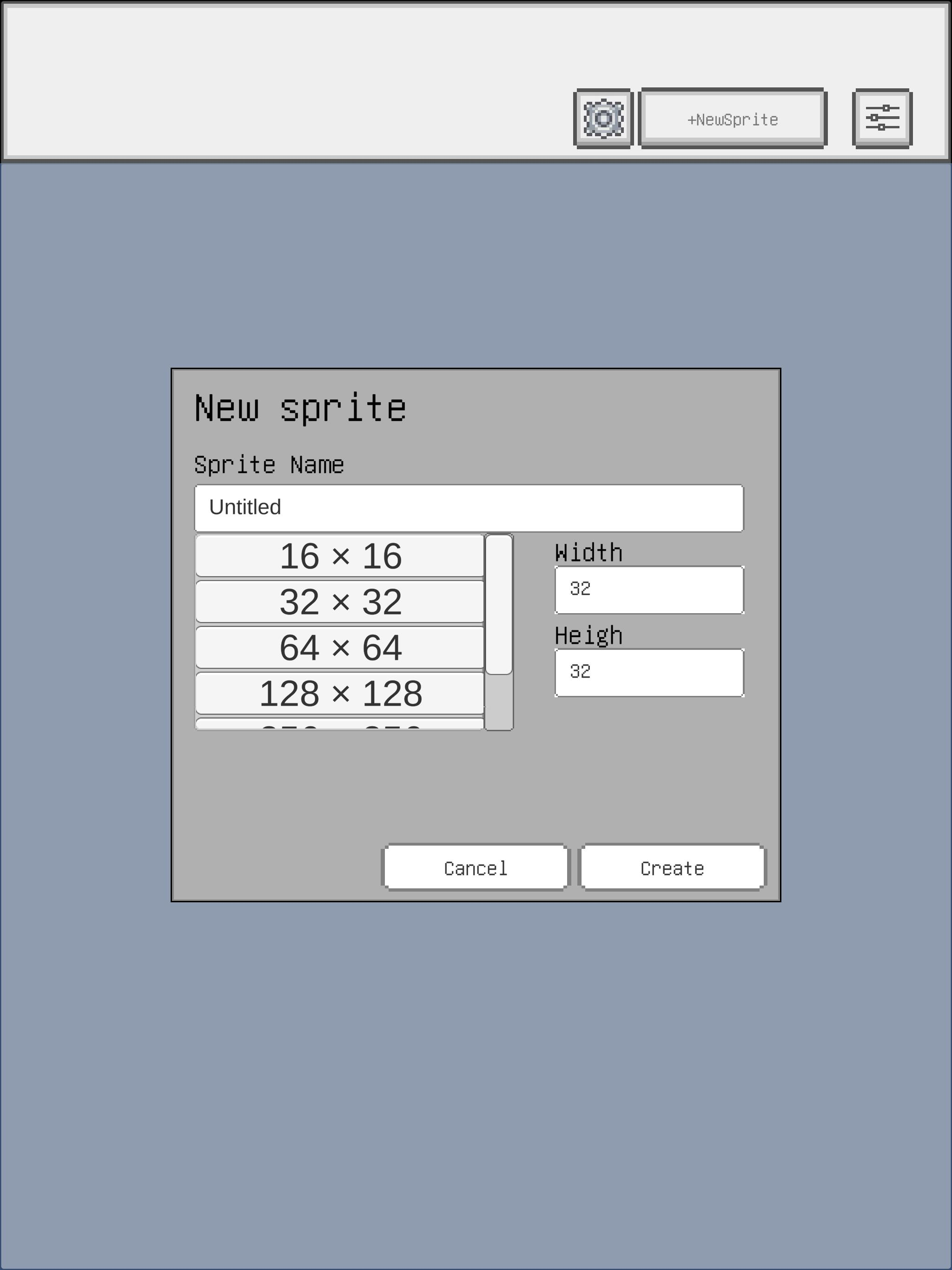Viewport: 952px width, 1270px height.
Task: Click into the Width input field
Action: coord(649,589)
